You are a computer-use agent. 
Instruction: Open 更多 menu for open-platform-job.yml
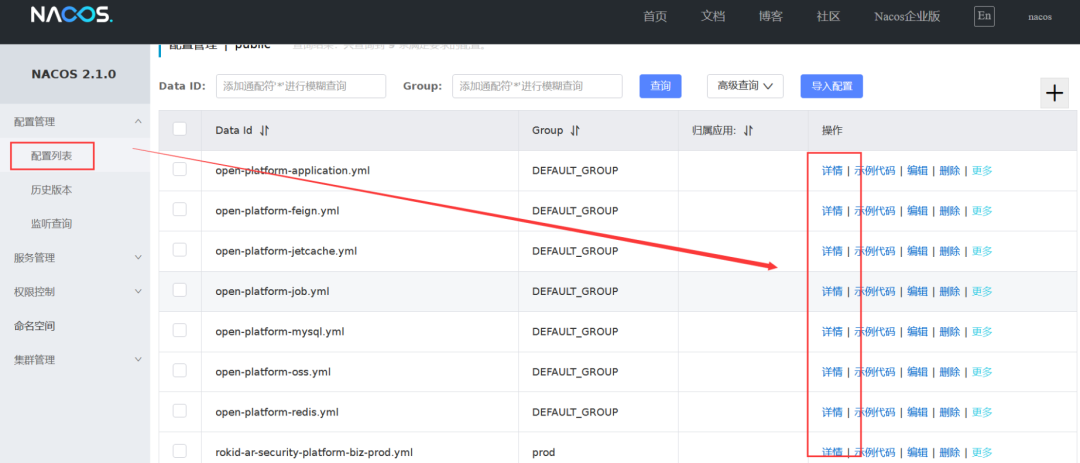[x=982, y=291]
